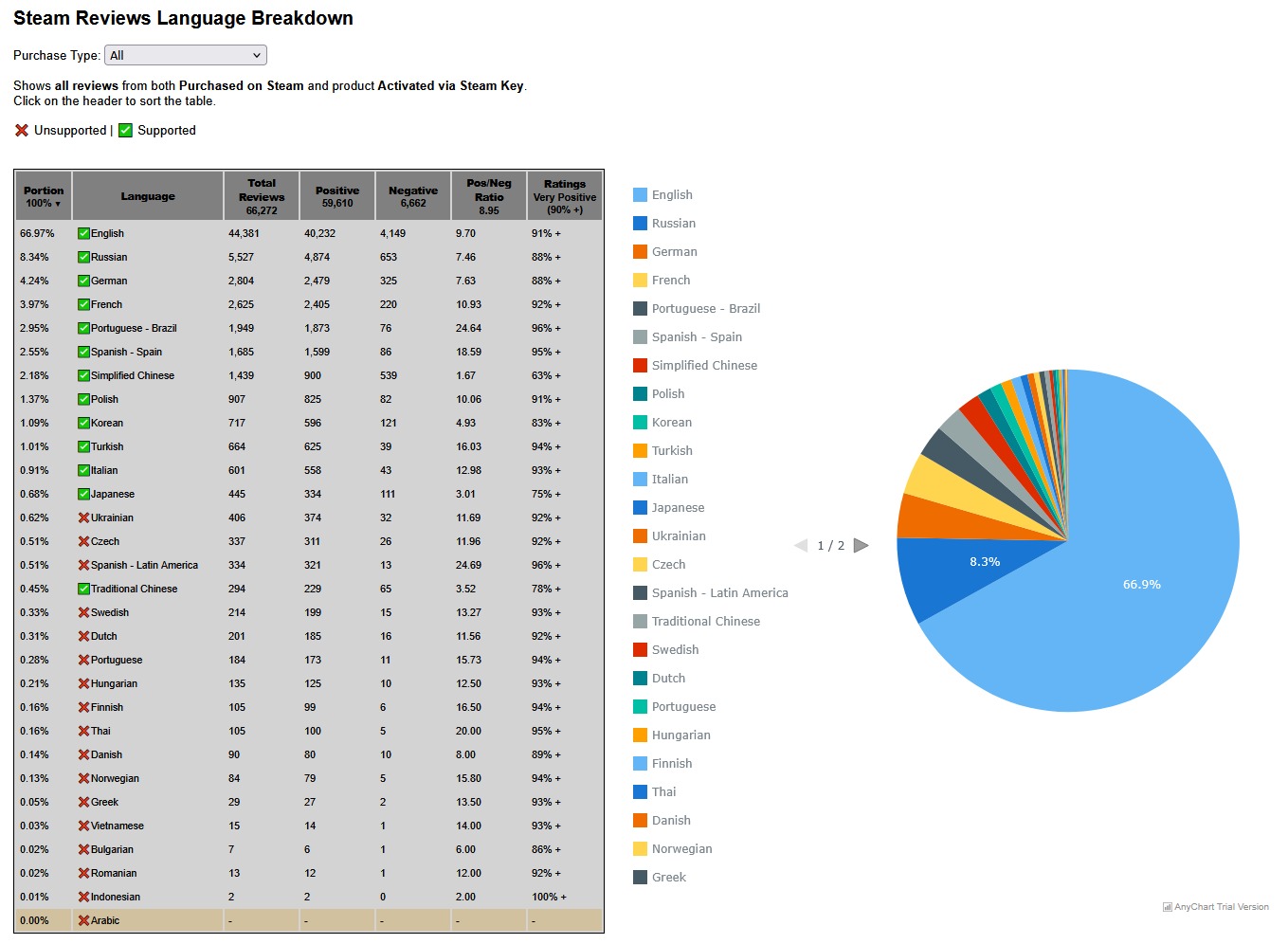The height and width of the screenshot is (944, 1288).
Task: Click the English total reviews value 44,381
Action: click(244, 233)
